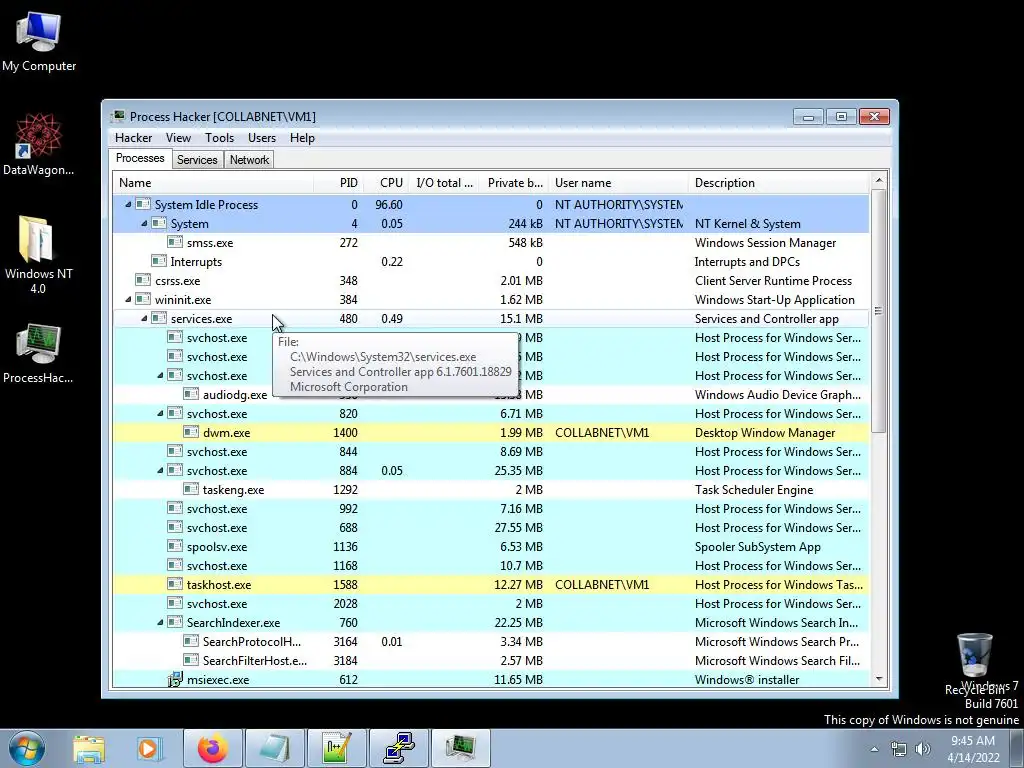
Task: Collapse svchost.exe PID 884 node
Action: pyautogui.click(x=160, y=470)
